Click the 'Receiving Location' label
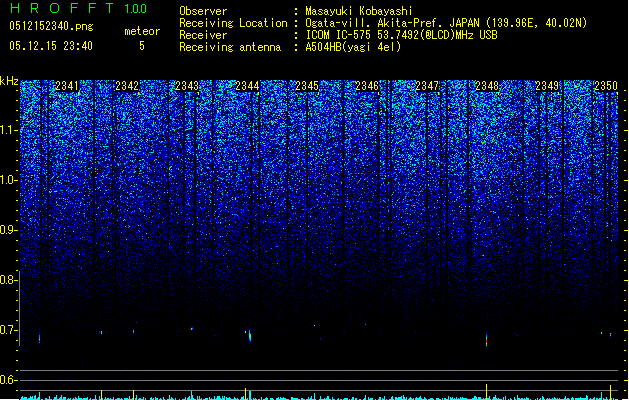 [x=233, y=23]
